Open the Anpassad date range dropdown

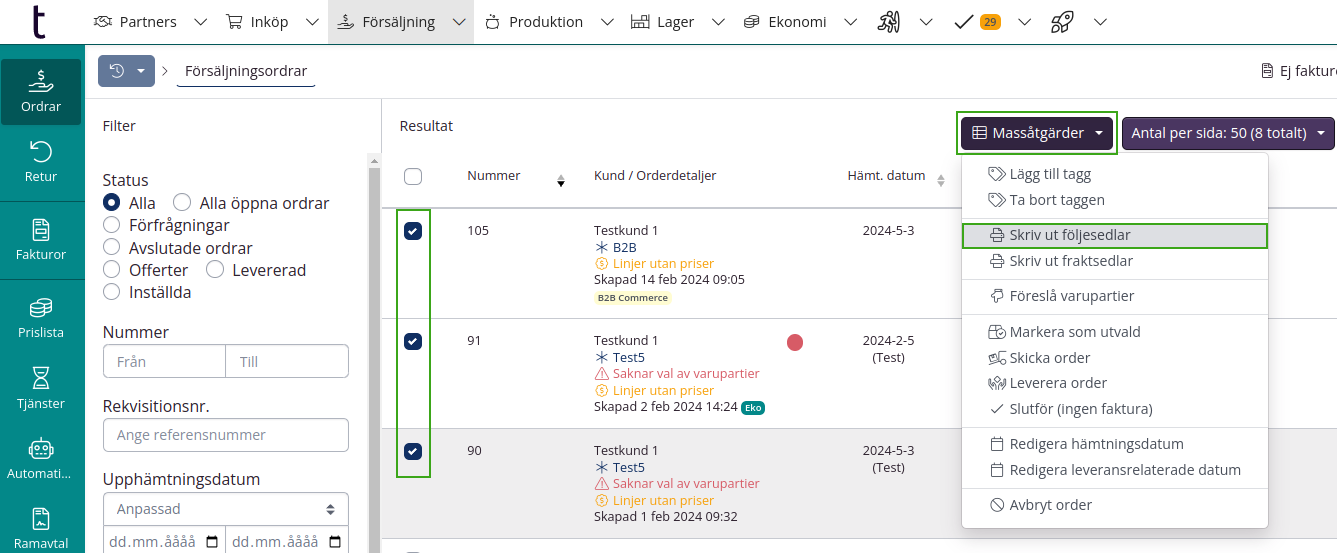click(226, 509)
